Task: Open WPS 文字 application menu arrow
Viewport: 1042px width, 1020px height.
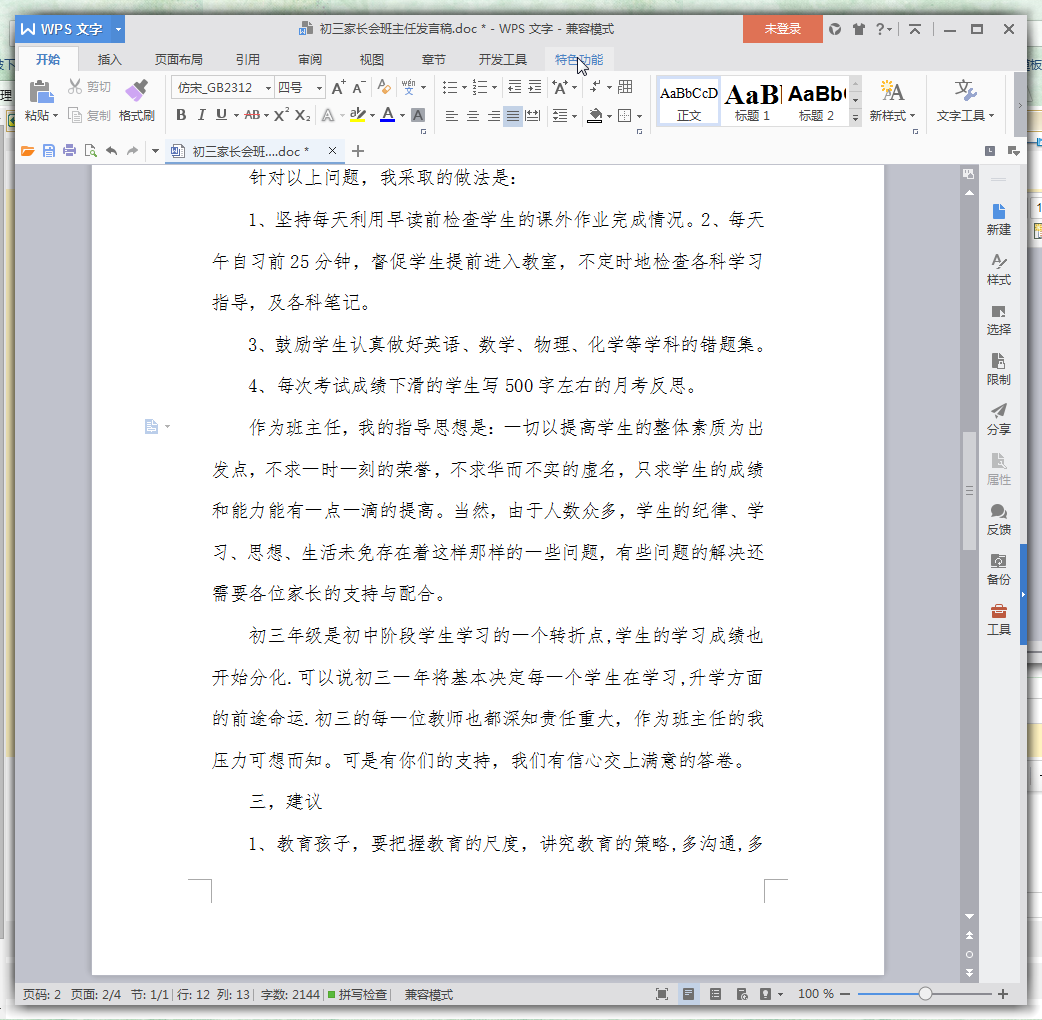Action: tap(118, 29)
